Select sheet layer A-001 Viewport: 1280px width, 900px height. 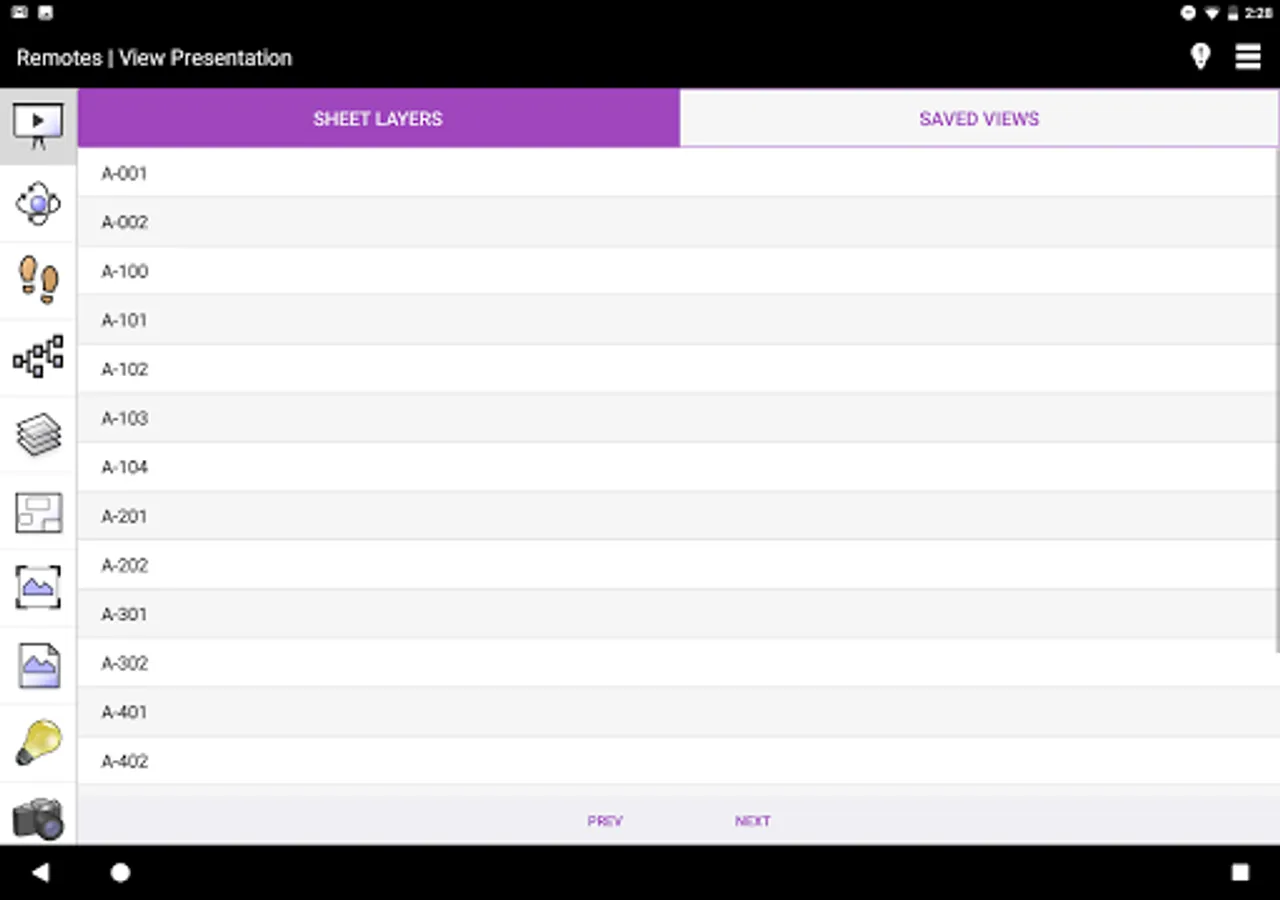[678, 173]
